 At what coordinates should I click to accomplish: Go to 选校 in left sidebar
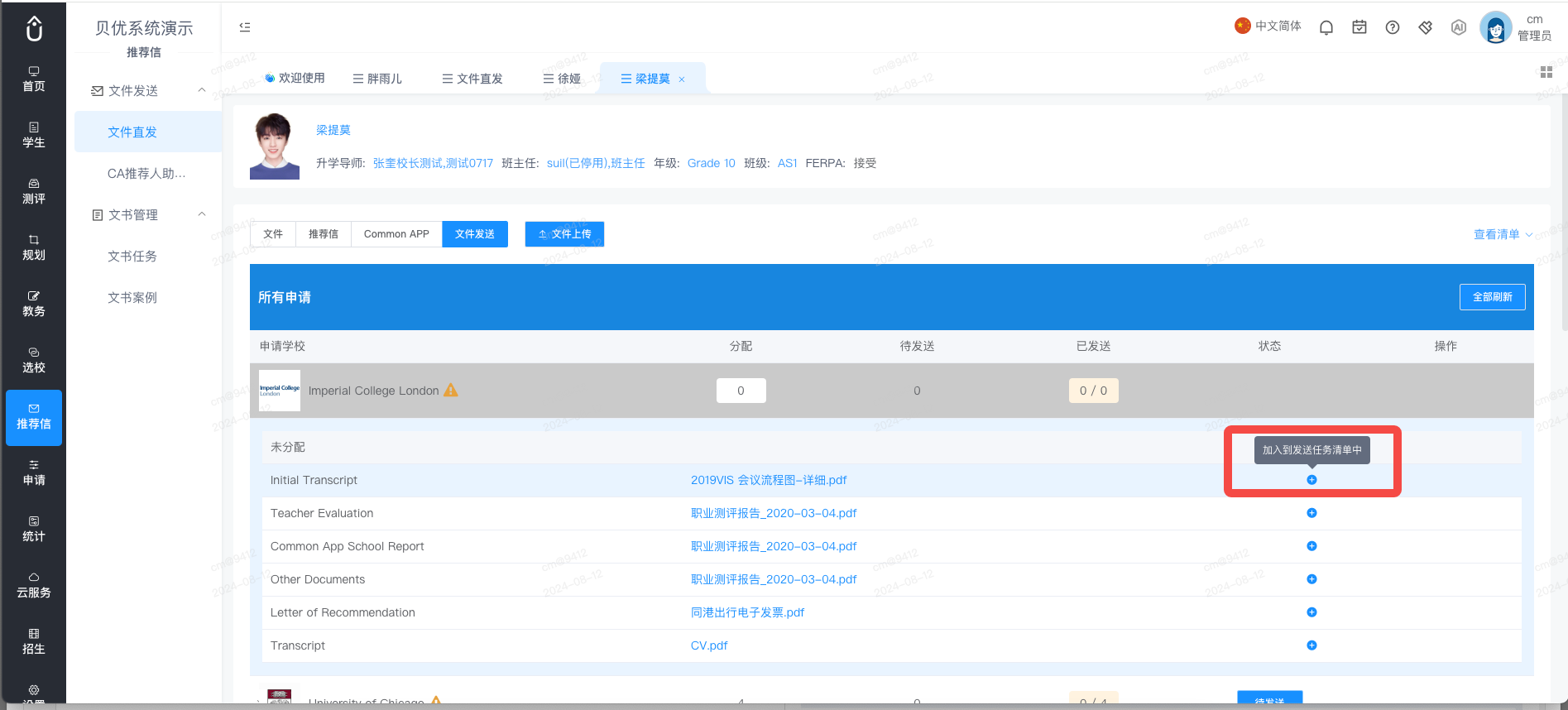tap(34, 361)
